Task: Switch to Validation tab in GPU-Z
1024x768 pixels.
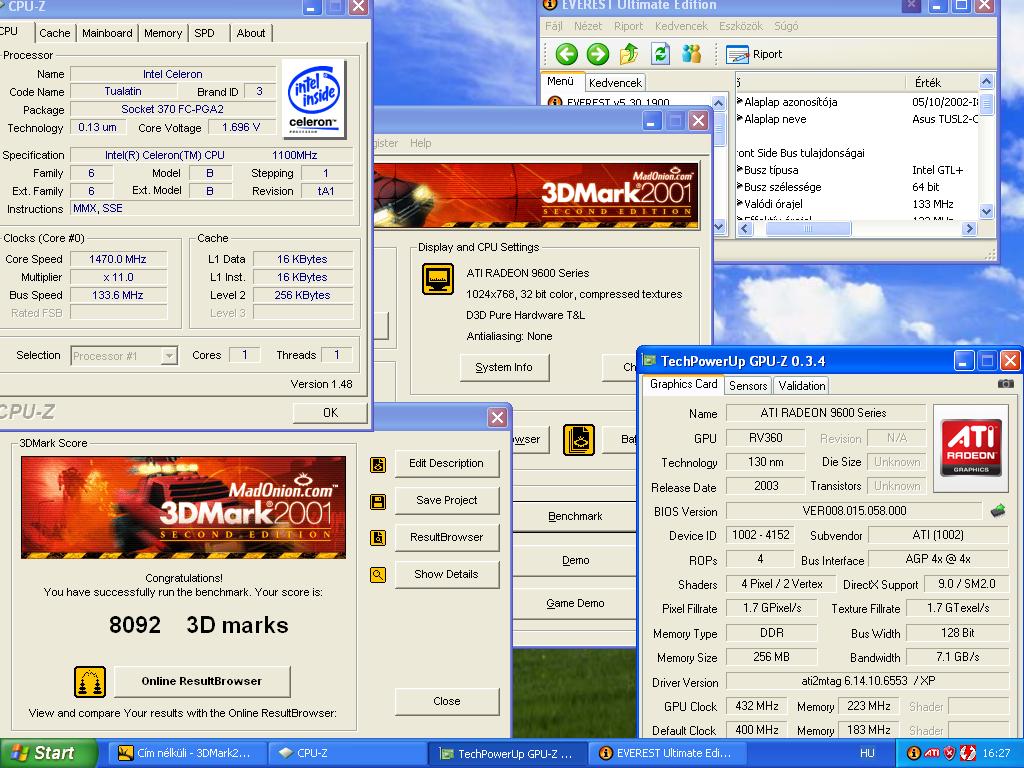Action: point(801,385)
